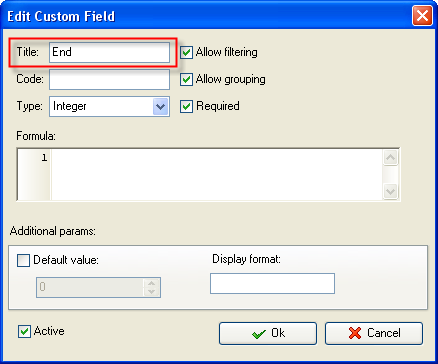Viewport: 438px width, 364px height.
Task: Toggle the Allow filtering checkbox
Action: click(x=186, y=53)
